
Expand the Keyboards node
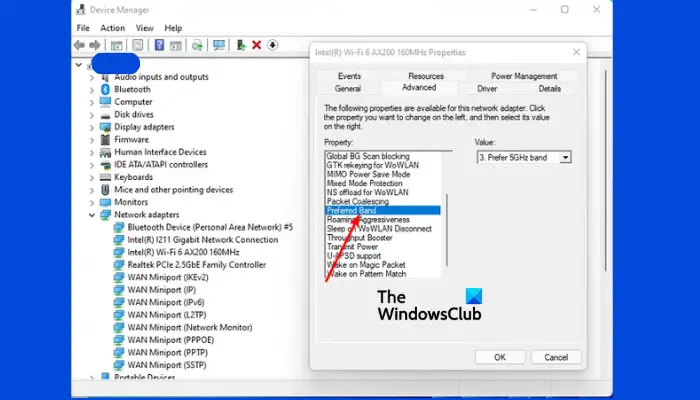[x=92, y=177]
